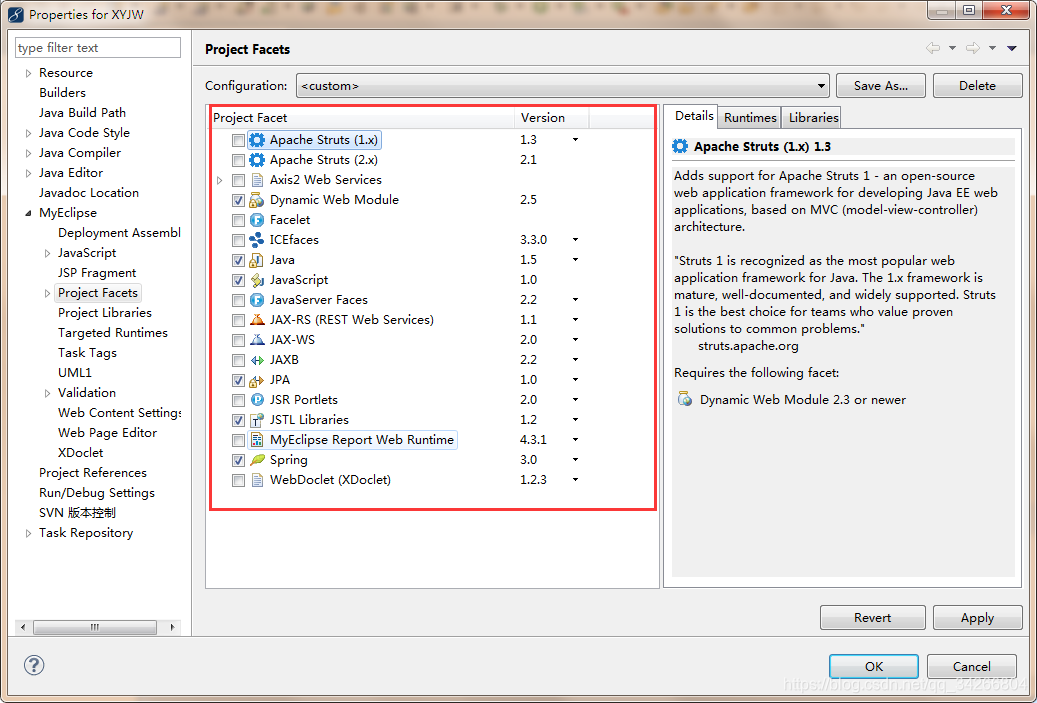Image resolution: width=1037 pixels, height=703 pixels.
Task: Select Project Facets in tree
Action: 98,292
